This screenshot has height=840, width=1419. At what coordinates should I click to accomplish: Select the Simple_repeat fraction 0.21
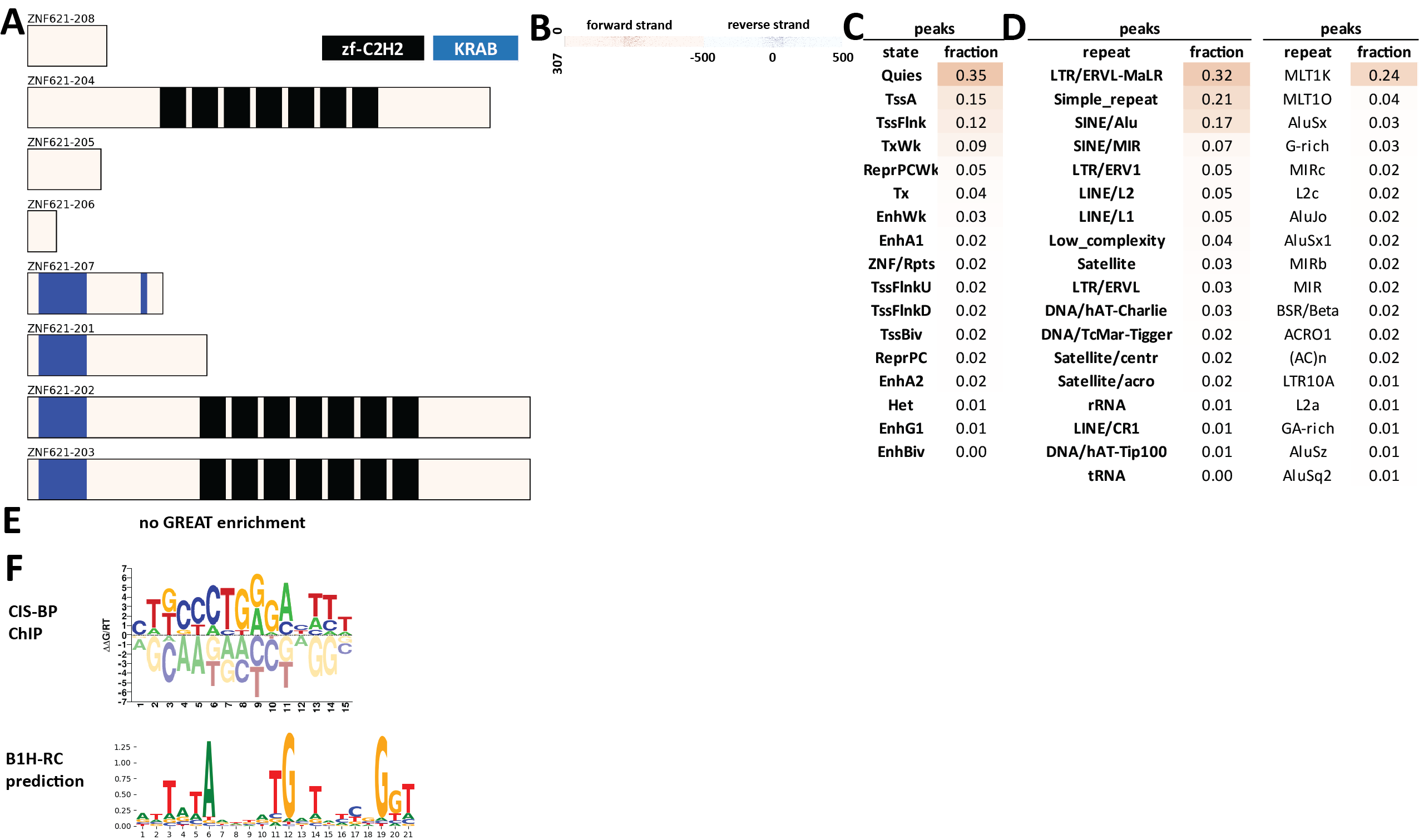click(x=1216, y=99)
